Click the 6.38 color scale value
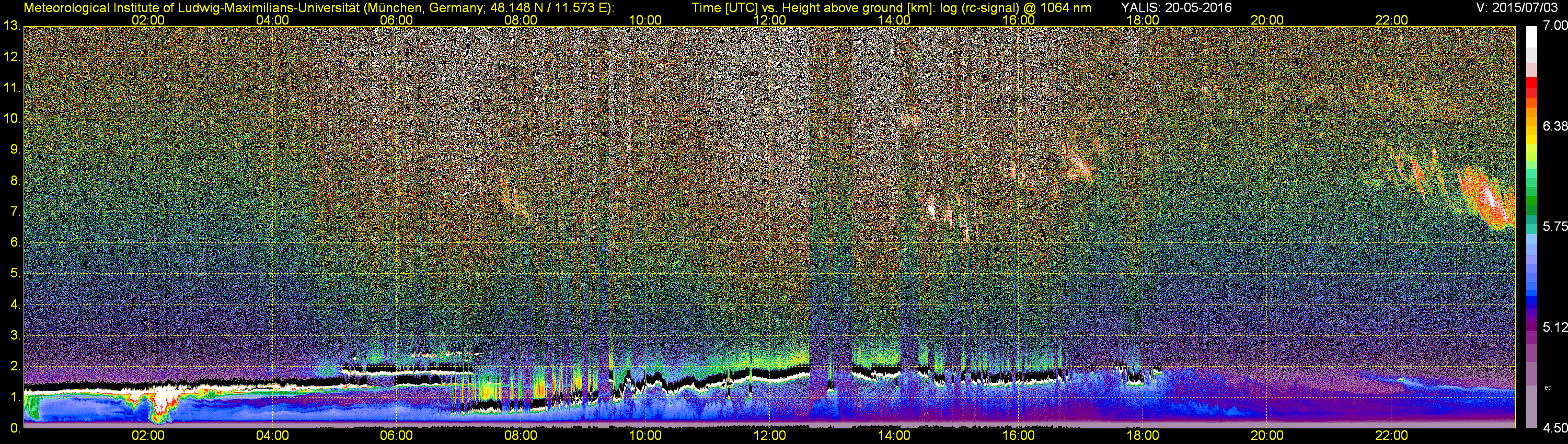The height and width of the screenshot is (444, 1568). (1555, 126)
